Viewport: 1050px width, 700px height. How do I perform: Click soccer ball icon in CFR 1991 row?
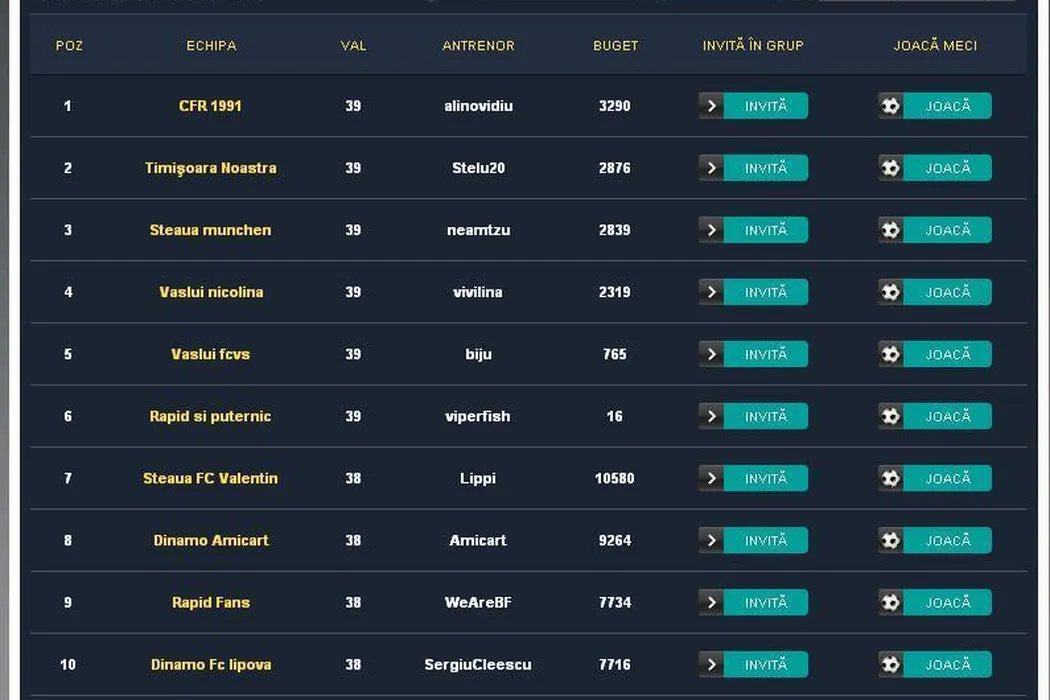[x=890, y=106]
